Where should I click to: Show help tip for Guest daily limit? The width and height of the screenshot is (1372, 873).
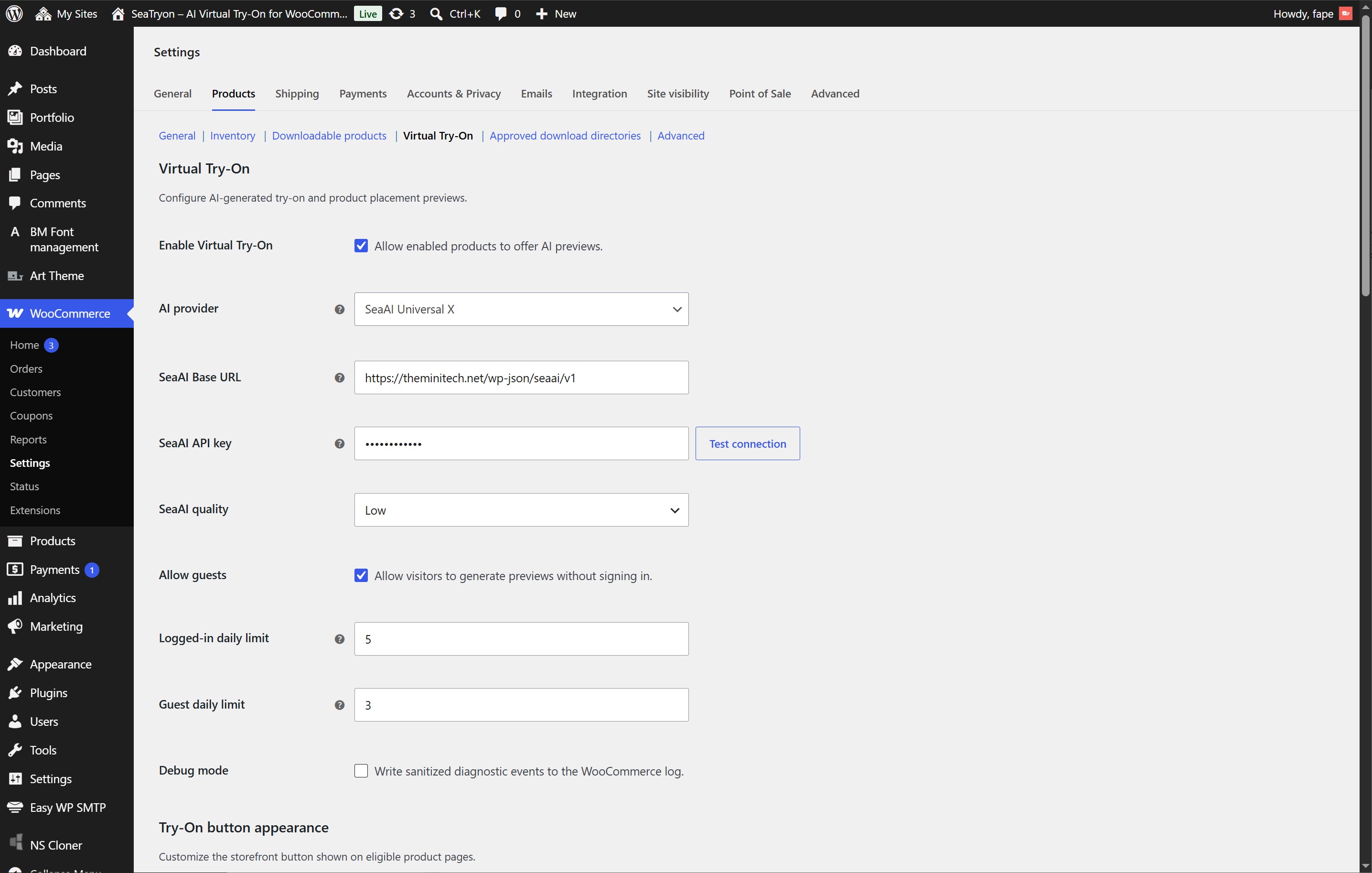coord(340,705)
